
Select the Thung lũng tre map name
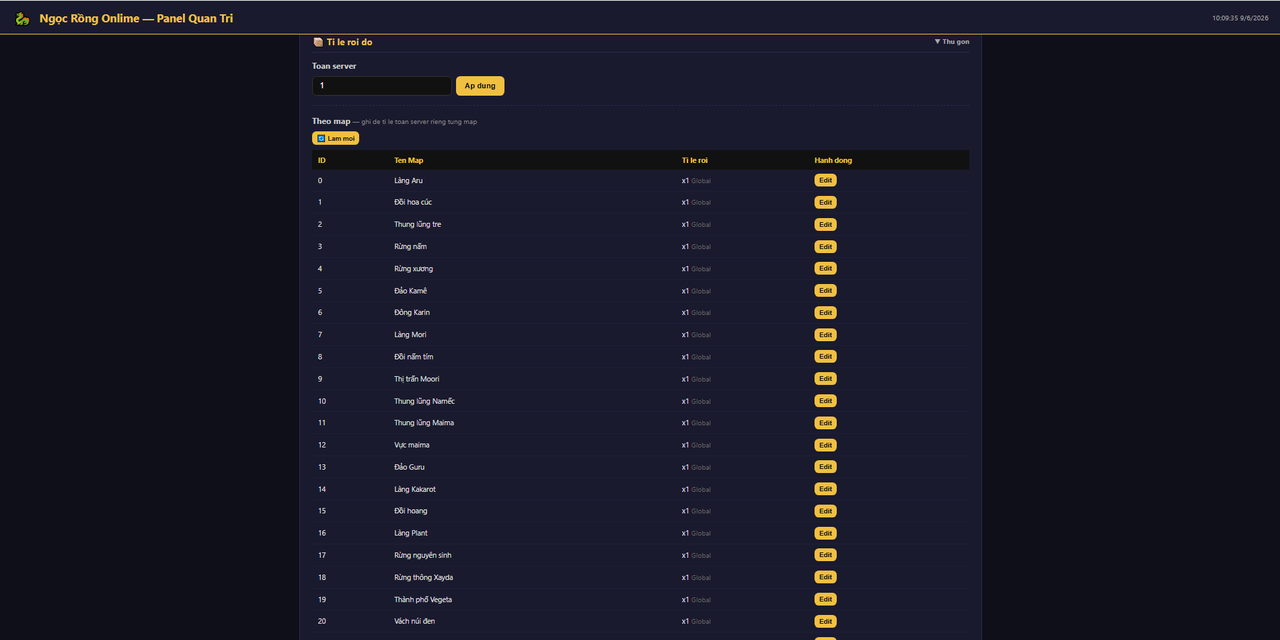click(417, 224)
